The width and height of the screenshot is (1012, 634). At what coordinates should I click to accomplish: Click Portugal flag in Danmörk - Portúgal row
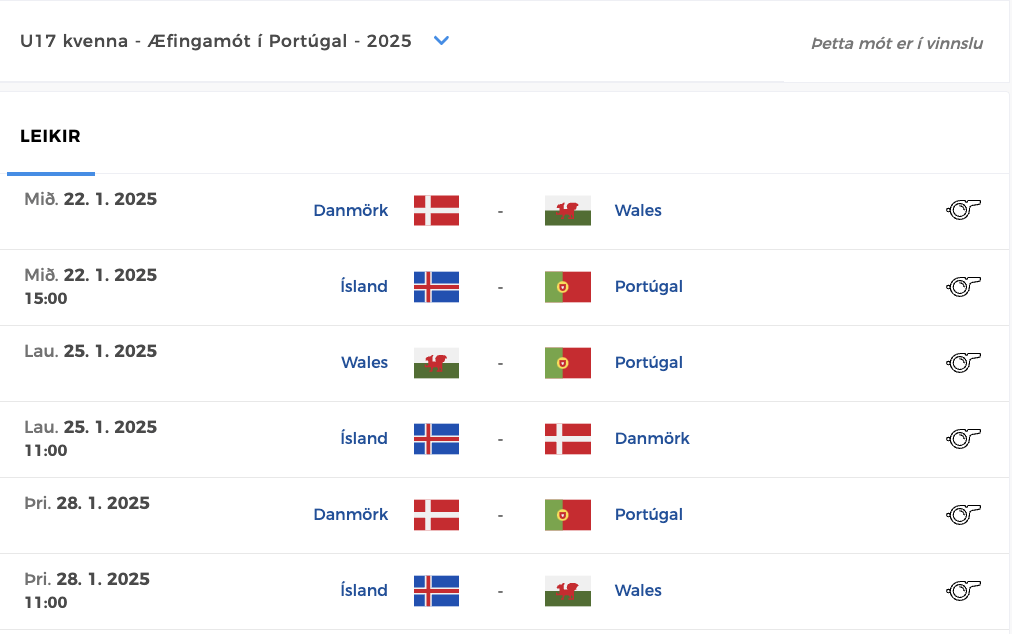click(568, 514)
